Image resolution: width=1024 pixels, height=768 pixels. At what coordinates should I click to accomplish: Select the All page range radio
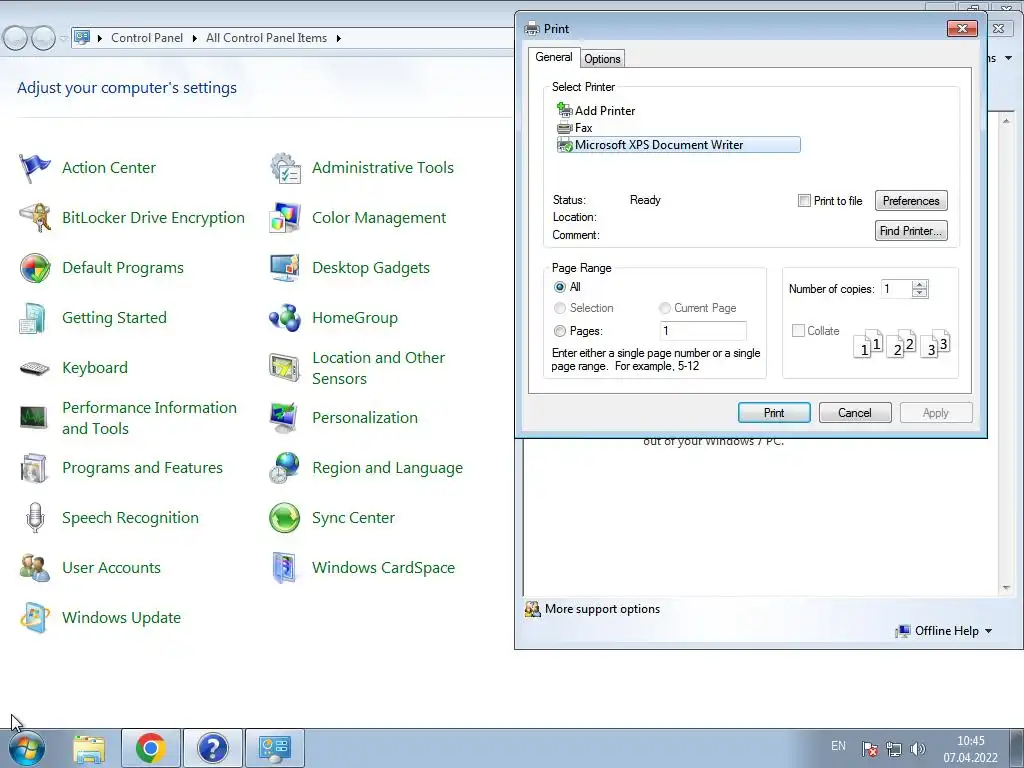click(560, 287)
